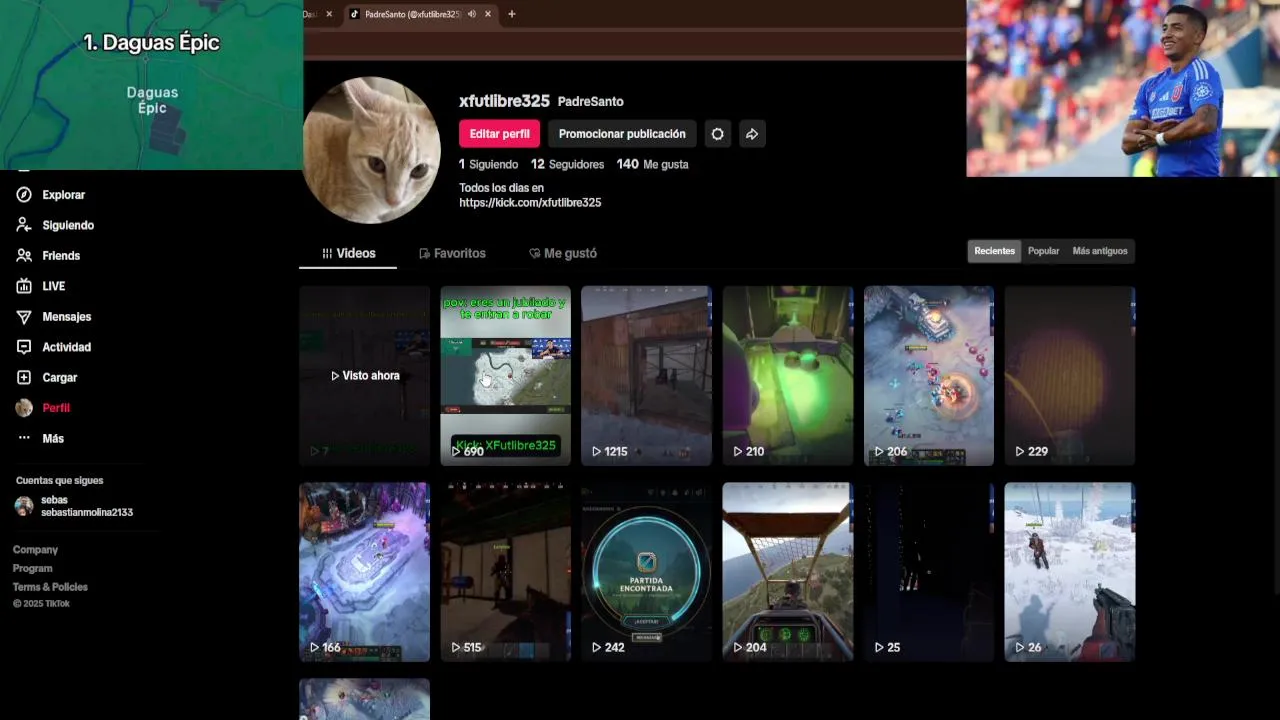Open the Más three-dots icon
The width and height of the screenshot is (1280, 720).
click(24, 438)
